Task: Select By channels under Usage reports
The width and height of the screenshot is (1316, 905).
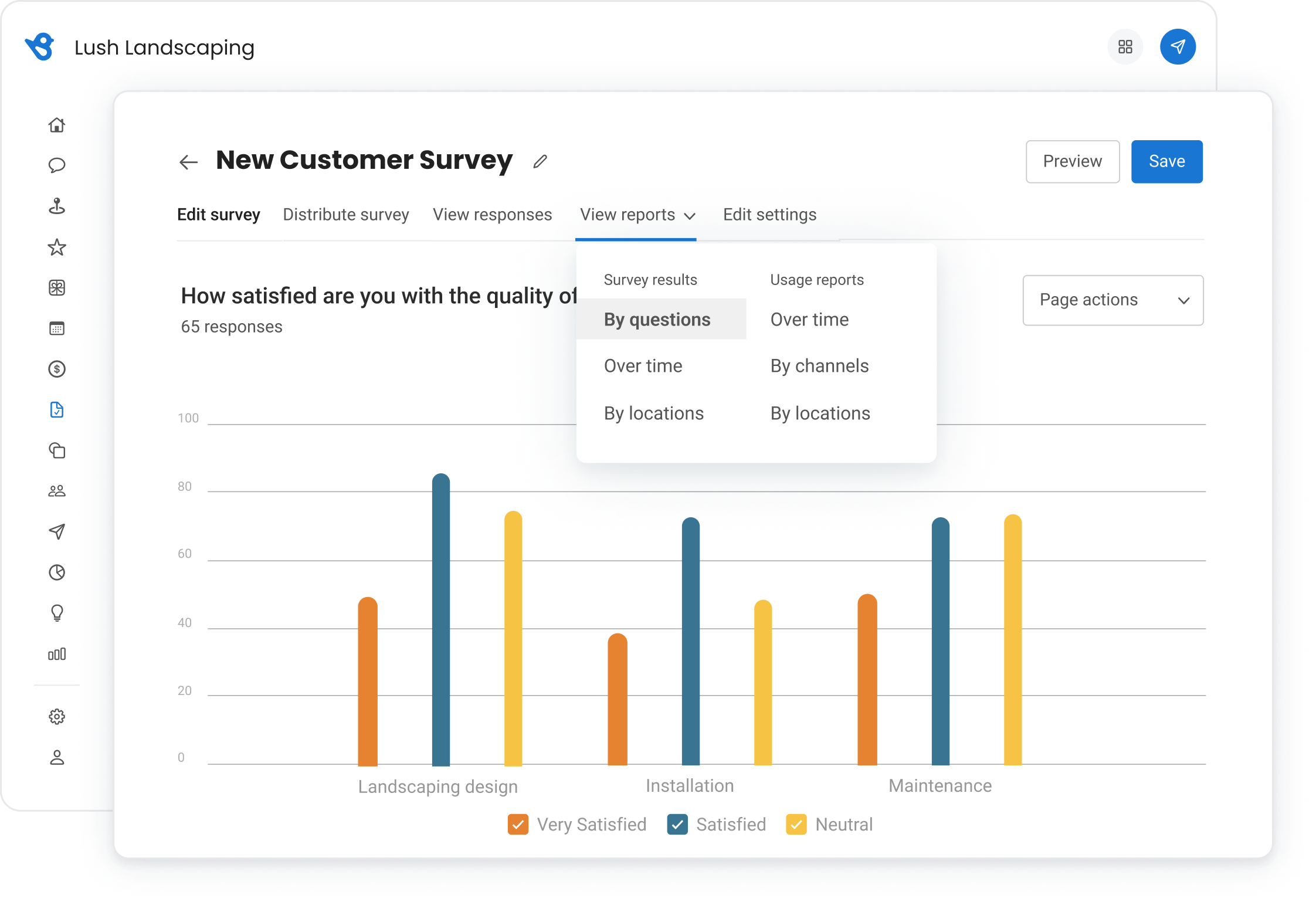Action: [x=819, y=365]
